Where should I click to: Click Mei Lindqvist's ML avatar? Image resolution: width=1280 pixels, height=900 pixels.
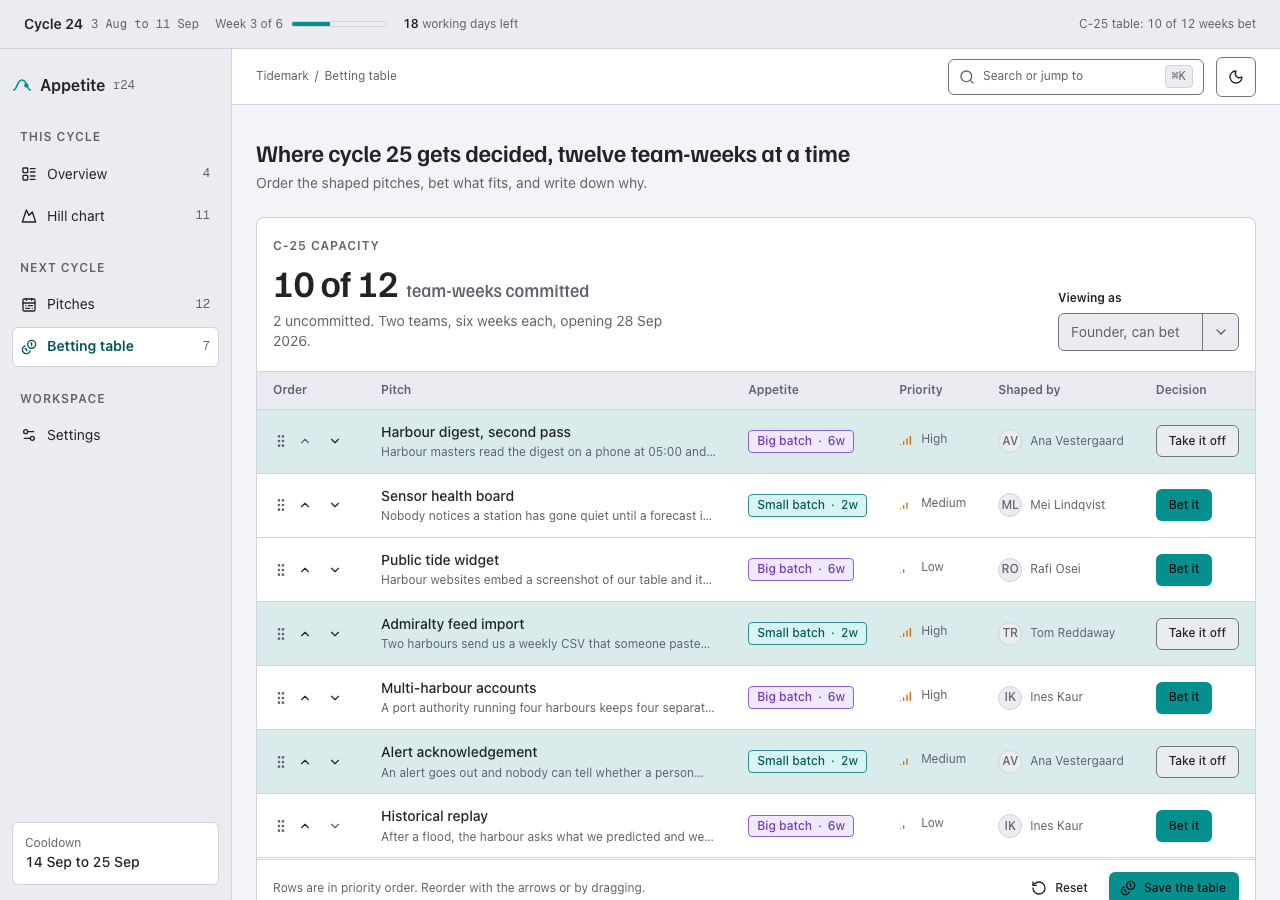(1010, 505)
